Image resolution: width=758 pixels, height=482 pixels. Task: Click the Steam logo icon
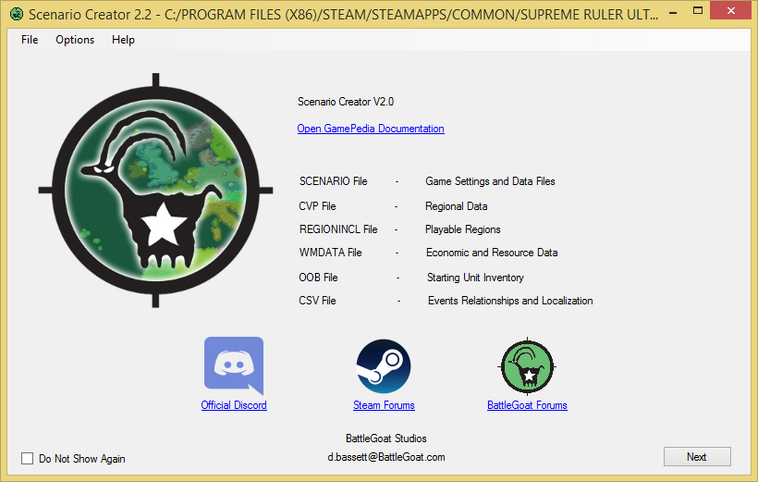383,366
